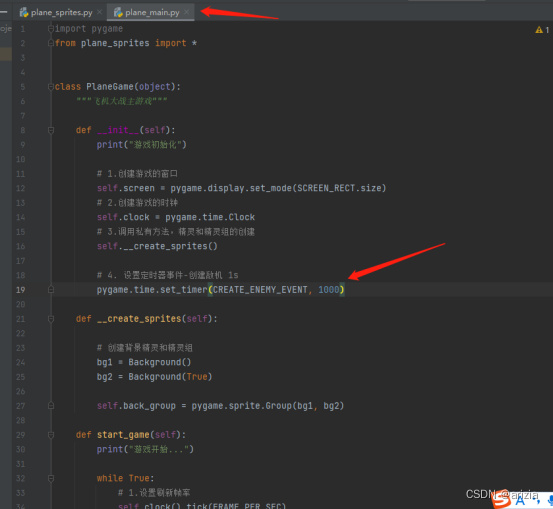This screenshot has width=553, height=509.
Task: Collapse the import block at line 1
Action: coord(51,29)
